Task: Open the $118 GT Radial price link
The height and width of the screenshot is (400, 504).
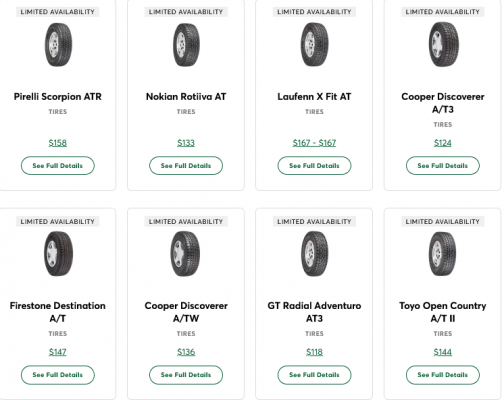Action: pos(314,352)
